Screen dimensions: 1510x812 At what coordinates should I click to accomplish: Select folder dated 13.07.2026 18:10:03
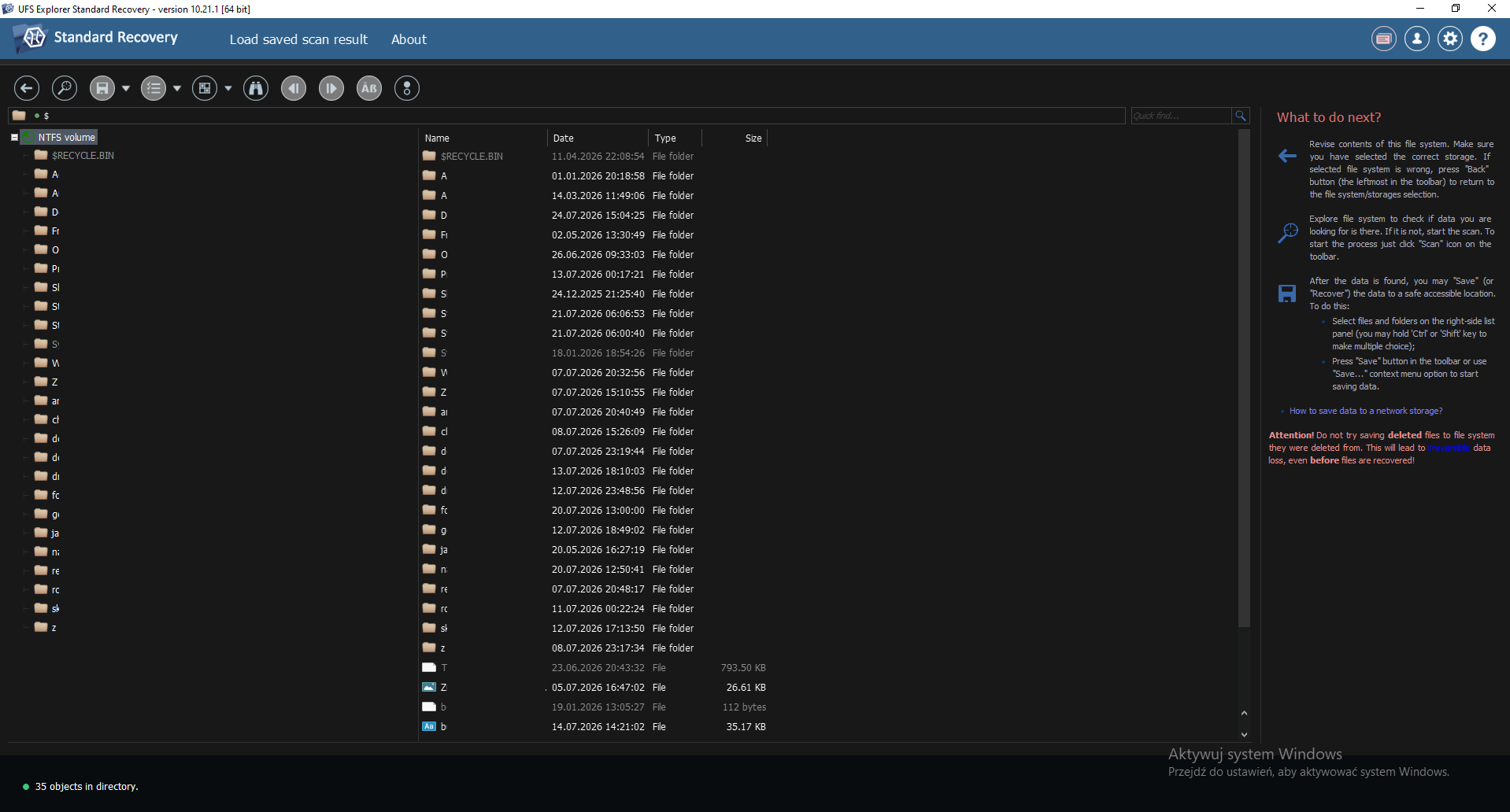pyautogui.click(x=594, y=471)
